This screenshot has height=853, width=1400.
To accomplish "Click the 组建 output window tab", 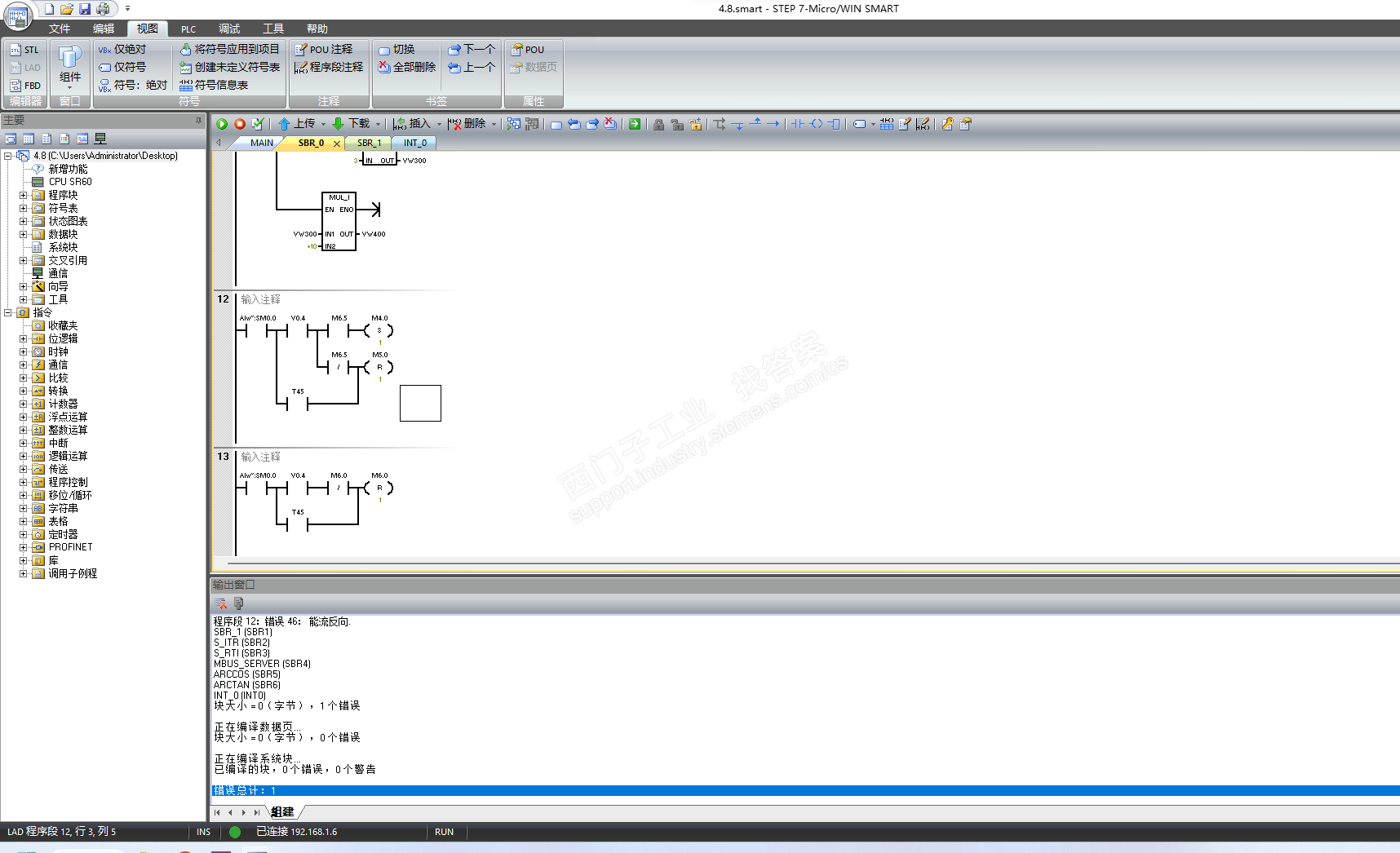I will 283,812.
